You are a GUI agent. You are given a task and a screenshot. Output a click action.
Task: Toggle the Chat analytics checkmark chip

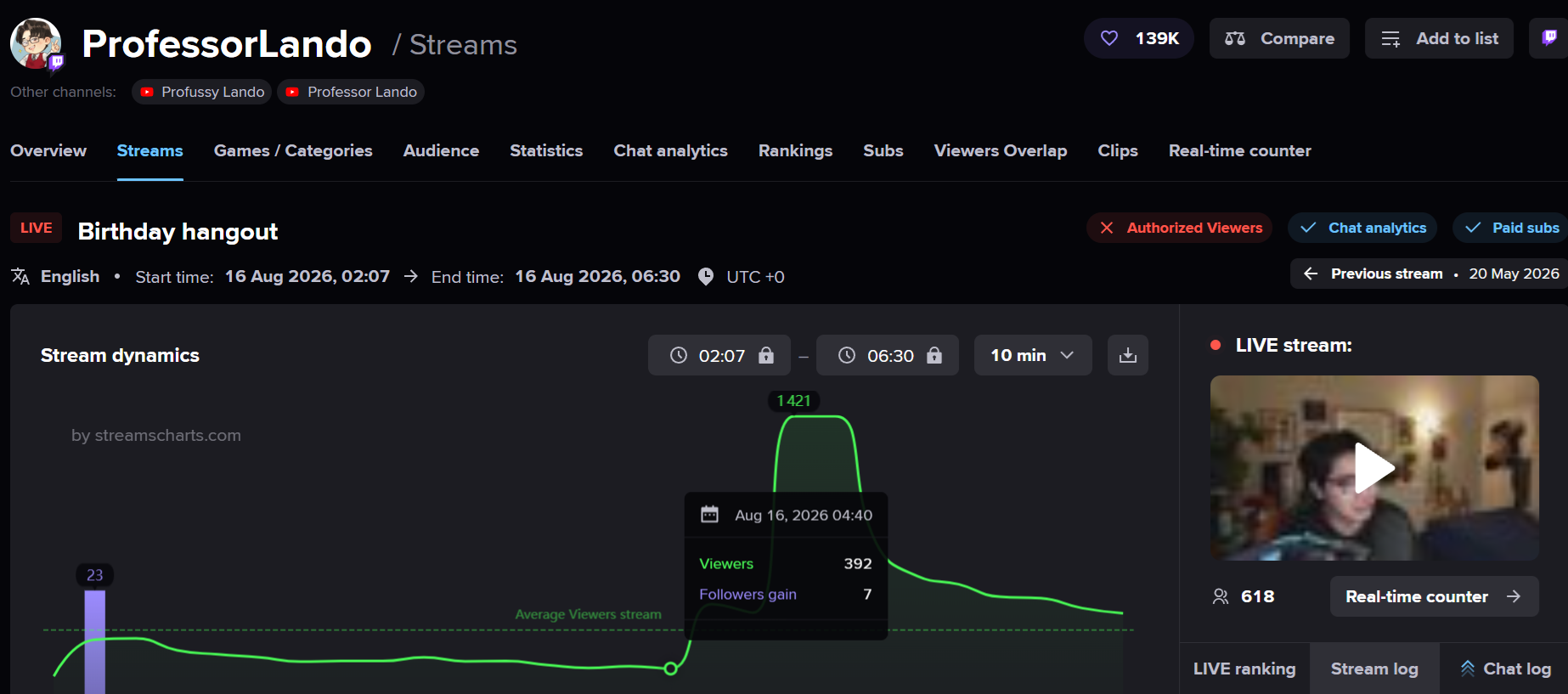click(x=1362, y=228)
